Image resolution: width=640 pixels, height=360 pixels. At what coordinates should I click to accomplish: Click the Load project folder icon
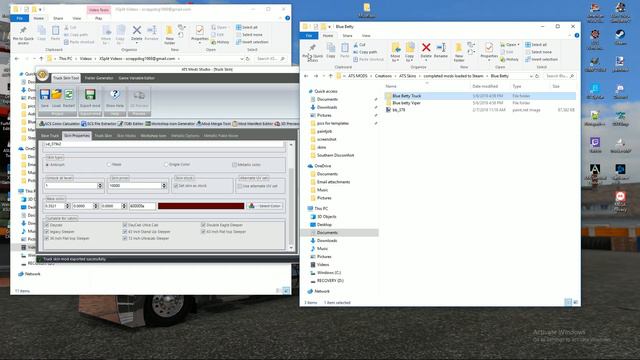click(56, 95)
